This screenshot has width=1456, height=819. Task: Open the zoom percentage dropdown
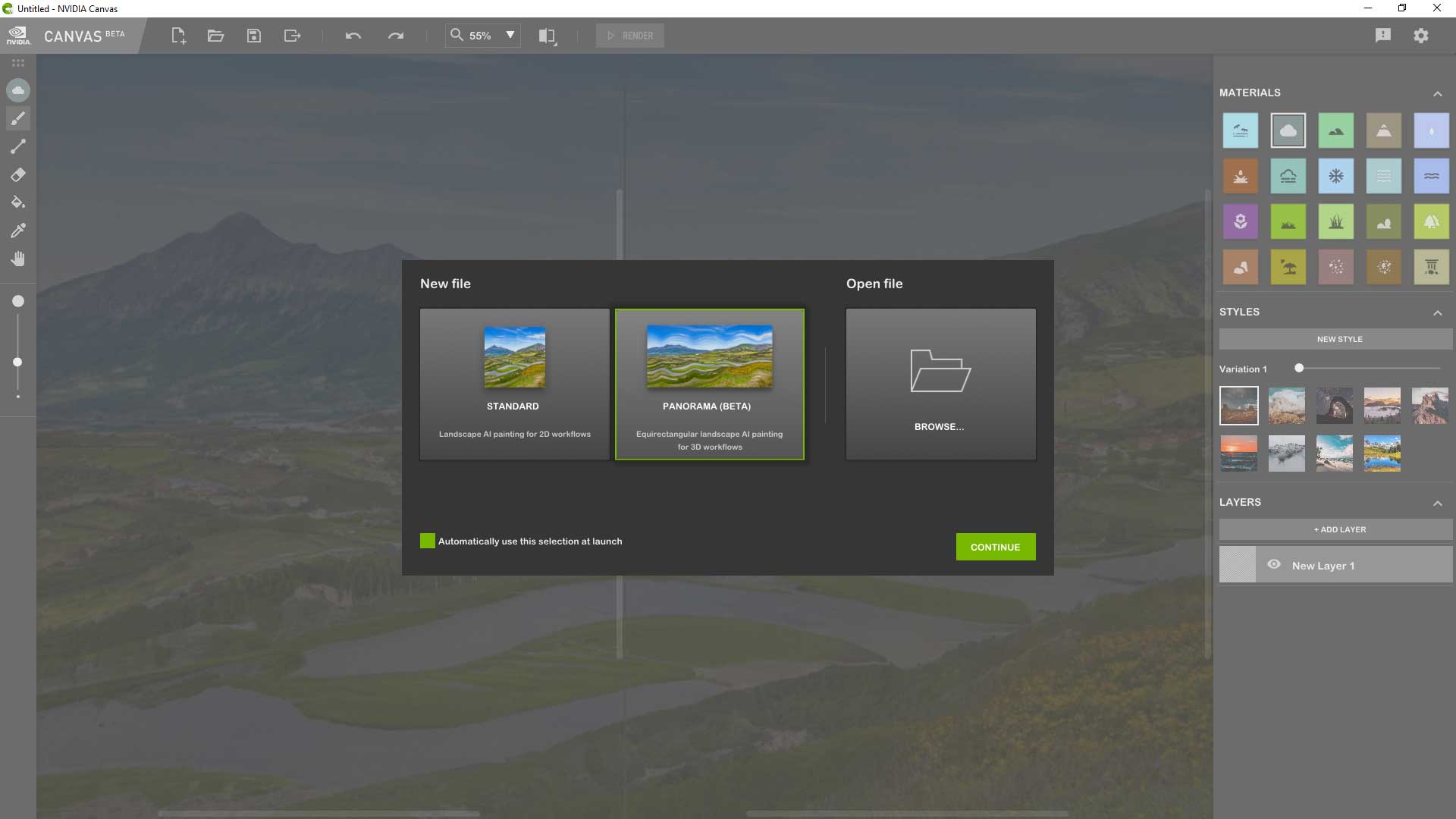coord(510,35)
